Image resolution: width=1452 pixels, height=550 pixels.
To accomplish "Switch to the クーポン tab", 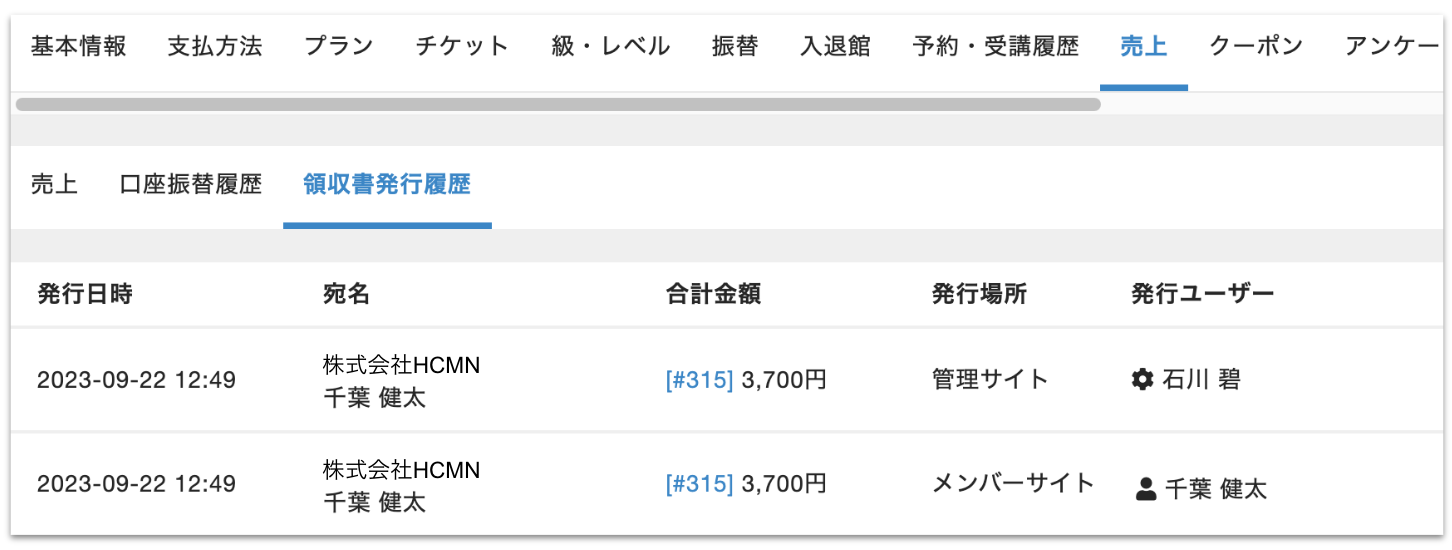I will click(1256, 46).
